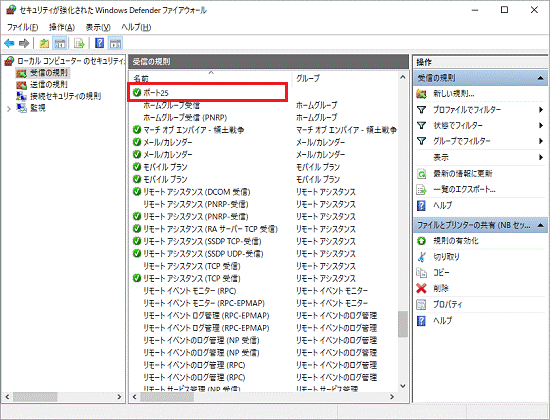550x420 pixels.
Task: Click the Up one level folder icon
Action: 44,44
